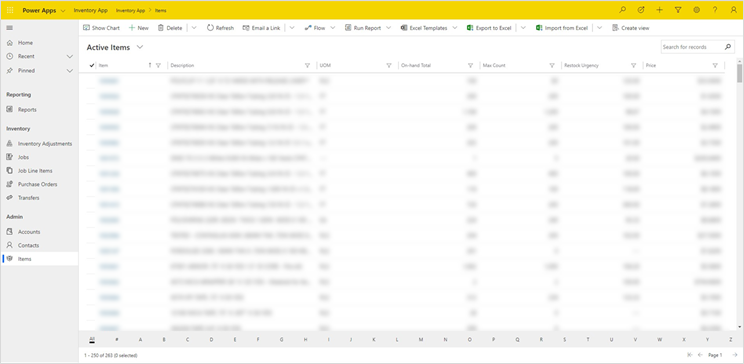This screenshot has height=364, width=744.
Task: Open the Power Apps dropdown chevron
Action: coord(63,10)
